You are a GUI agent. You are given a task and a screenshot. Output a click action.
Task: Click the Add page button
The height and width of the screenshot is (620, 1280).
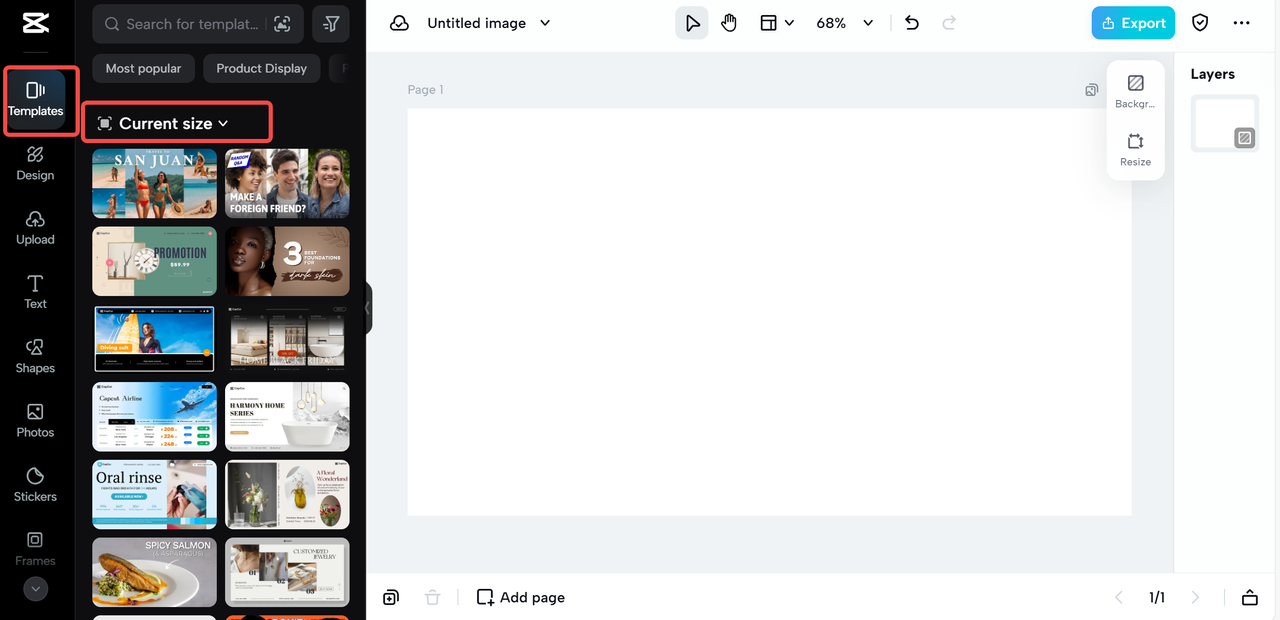click(521, 597)
